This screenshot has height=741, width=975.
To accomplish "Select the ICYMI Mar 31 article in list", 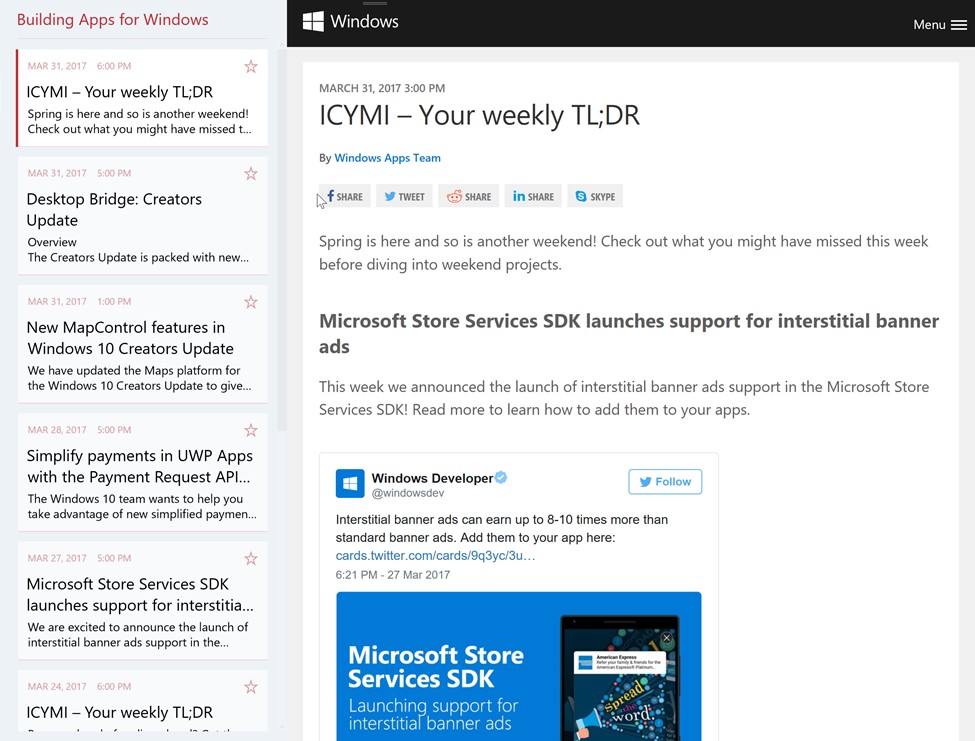I will [x=143, y=98].
